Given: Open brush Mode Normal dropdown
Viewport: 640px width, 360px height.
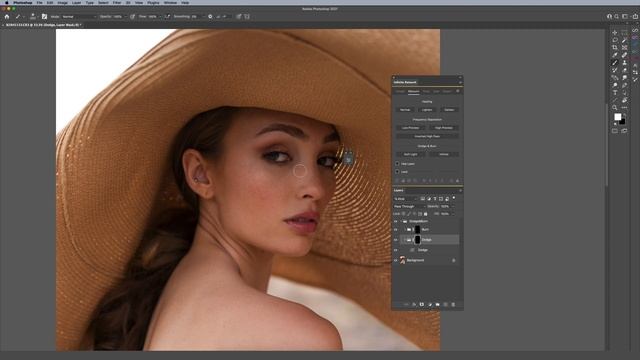Looking at the screenshot, I should point(79,17).
